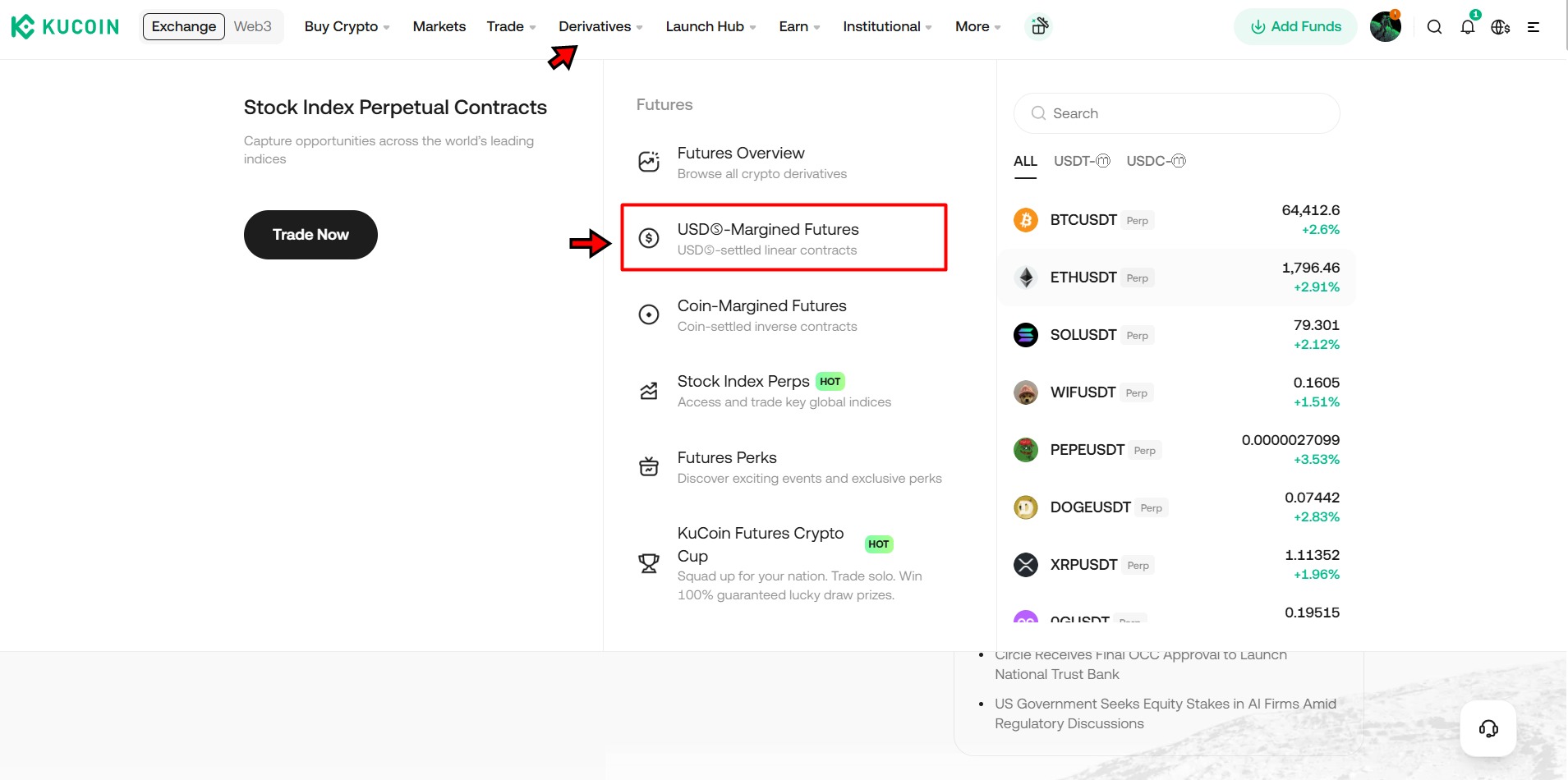Expand the Earn dropdown
Screen dimensions: 1568x780
(x=799, y=26)
